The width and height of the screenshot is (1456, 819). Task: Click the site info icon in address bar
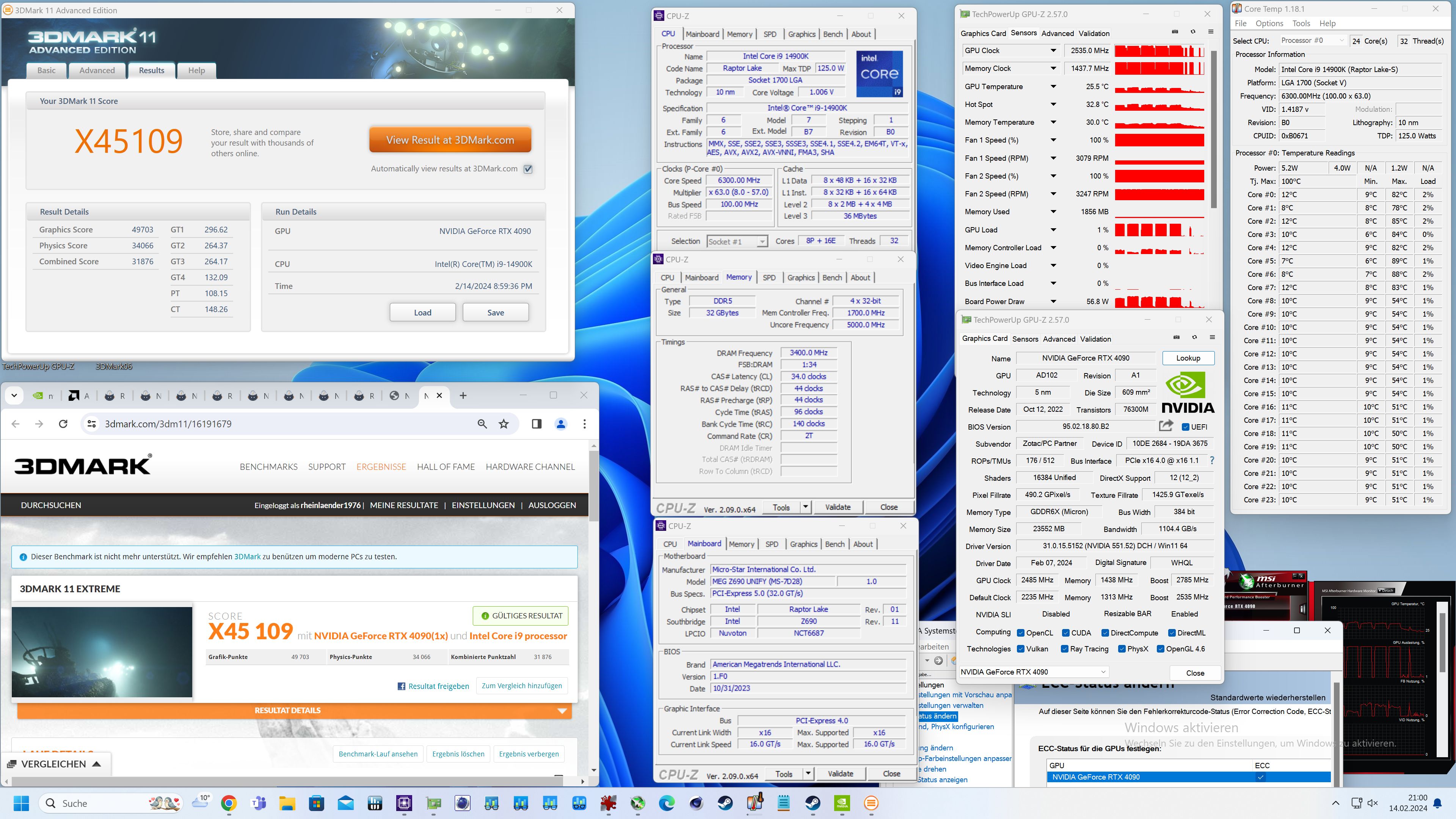[x=91, y=424]
